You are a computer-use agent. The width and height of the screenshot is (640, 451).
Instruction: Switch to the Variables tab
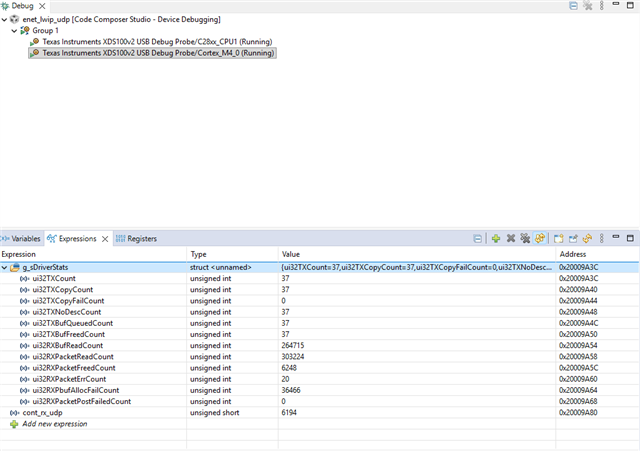tap(21, 239)
